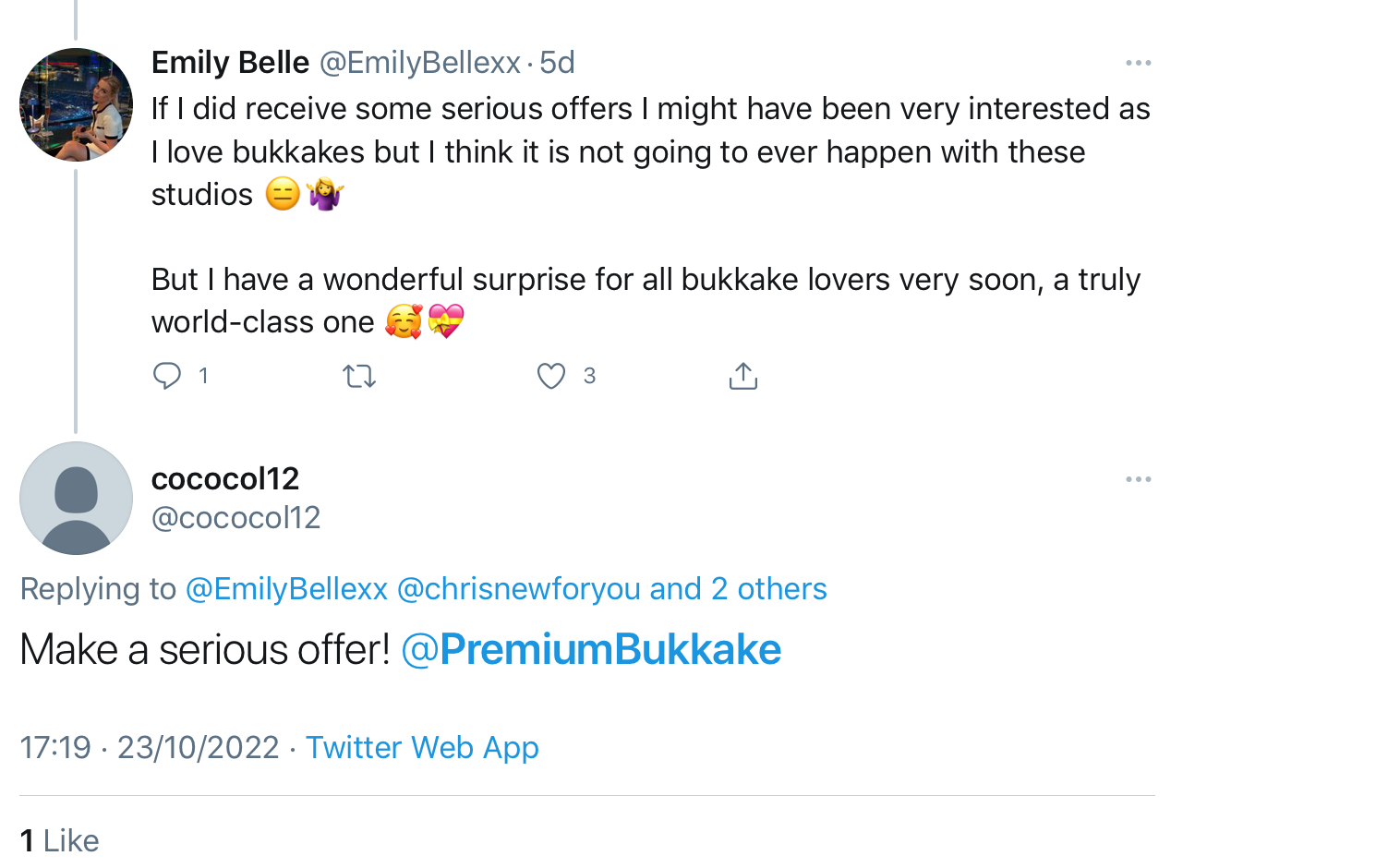Reply to Emily Belle's tweet
The width and height of the screenshot is (1400, 868).
(x=167, y=376)
